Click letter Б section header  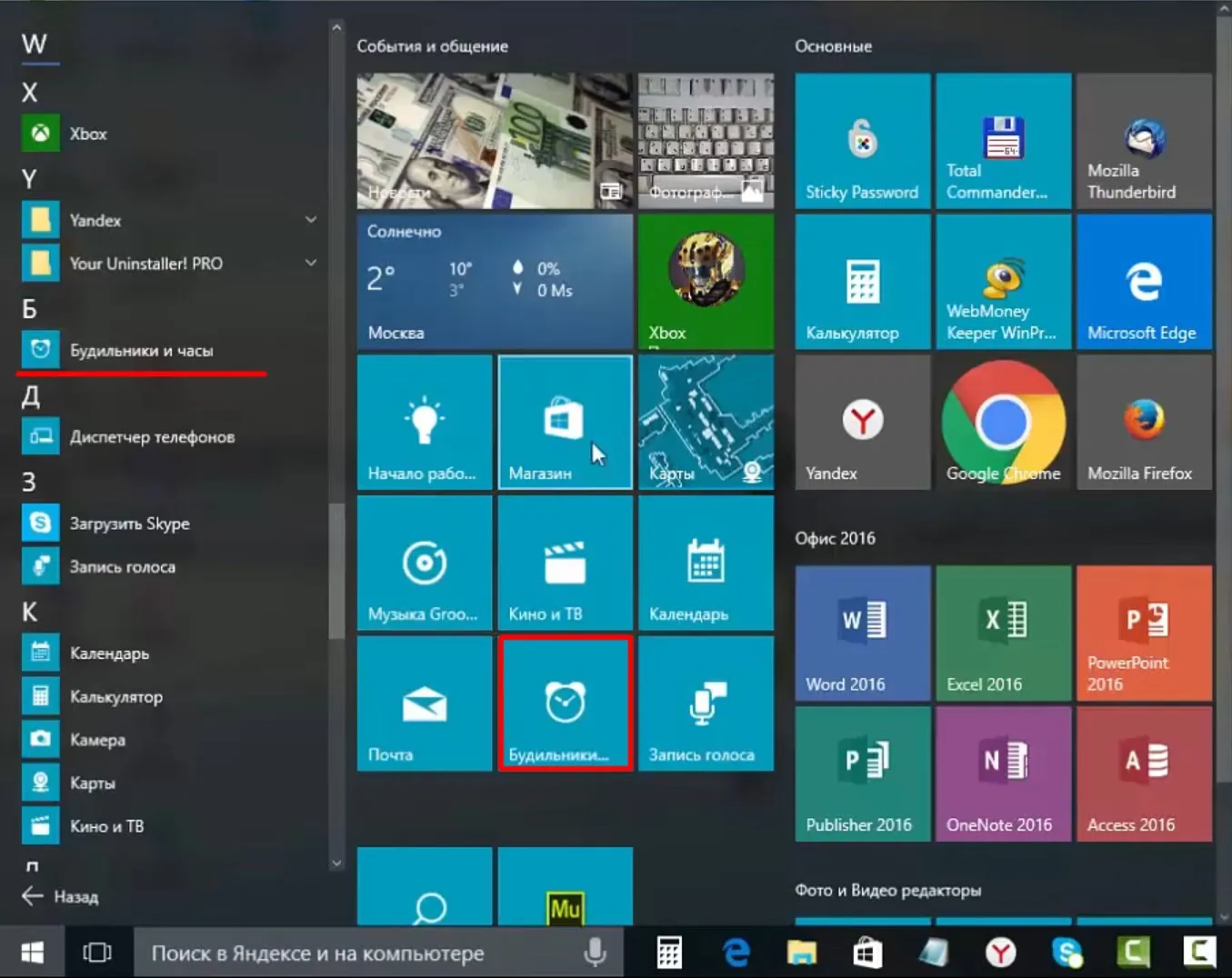(30, 308)
